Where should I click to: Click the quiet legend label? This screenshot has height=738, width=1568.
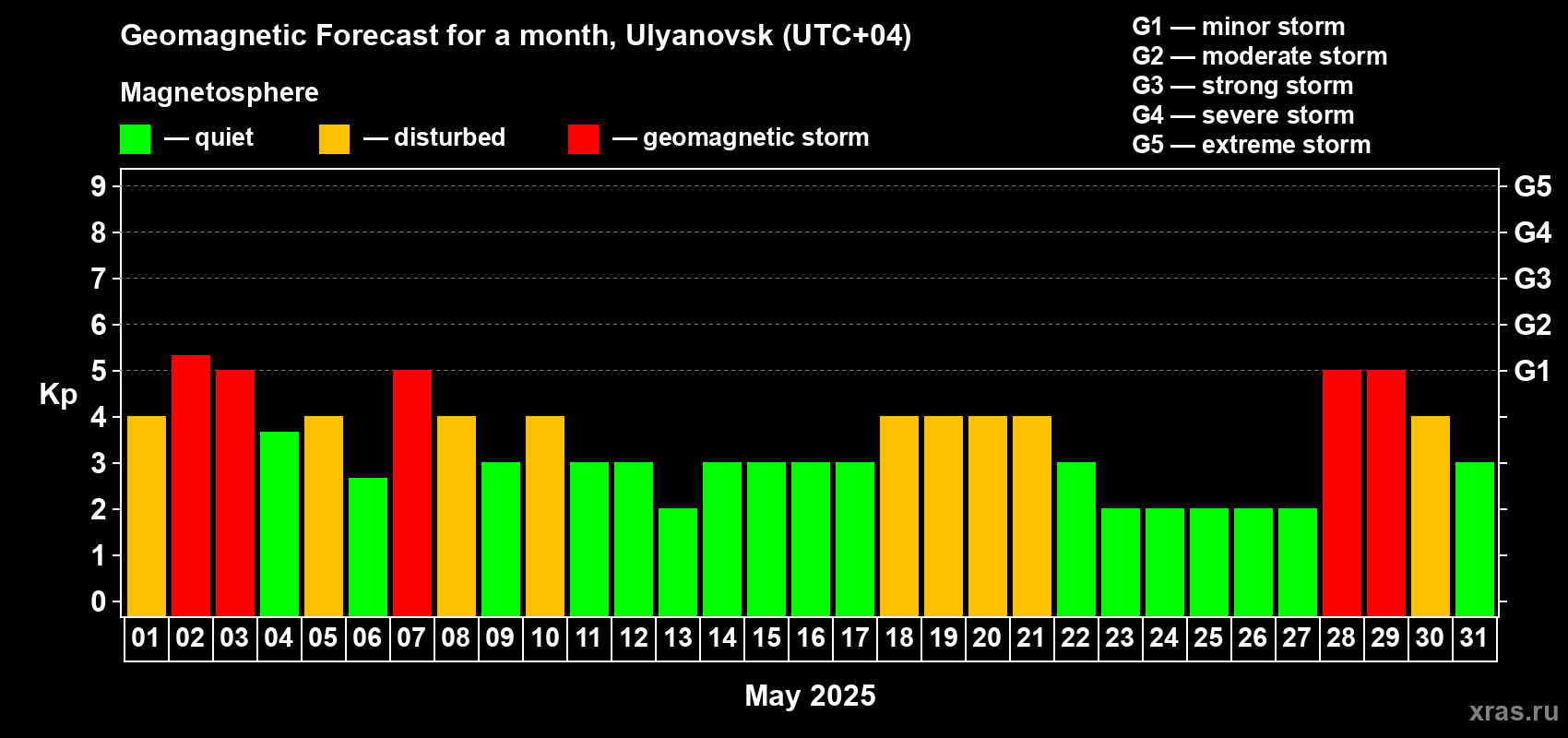coord(224,137)
